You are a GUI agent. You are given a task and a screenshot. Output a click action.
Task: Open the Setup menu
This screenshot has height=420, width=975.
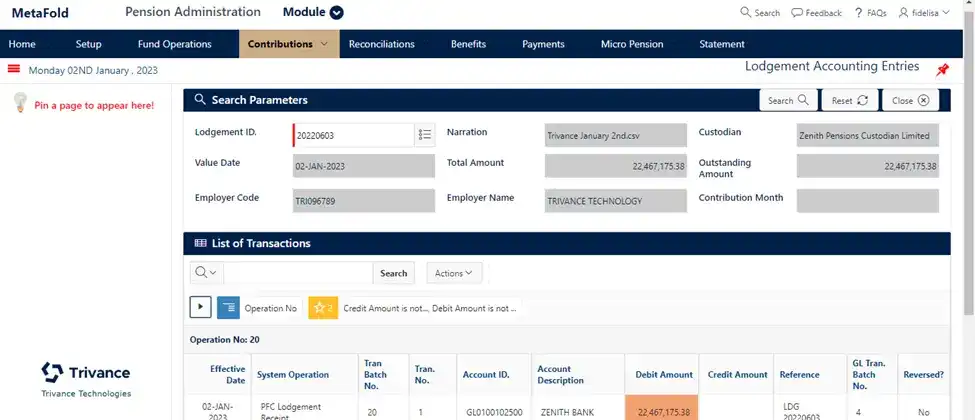point(88,44)
